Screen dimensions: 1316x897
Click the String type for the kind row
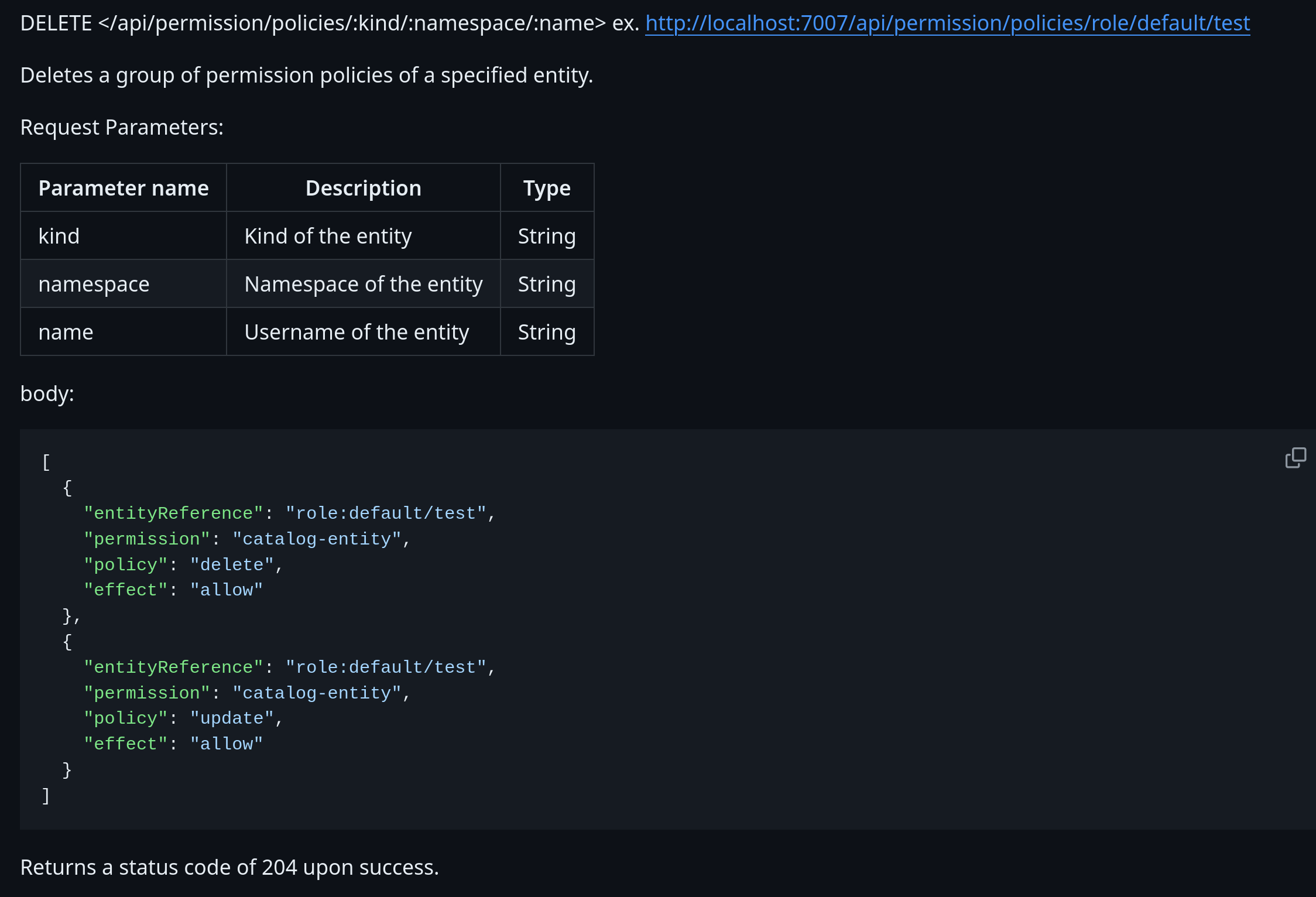[547, 237]
